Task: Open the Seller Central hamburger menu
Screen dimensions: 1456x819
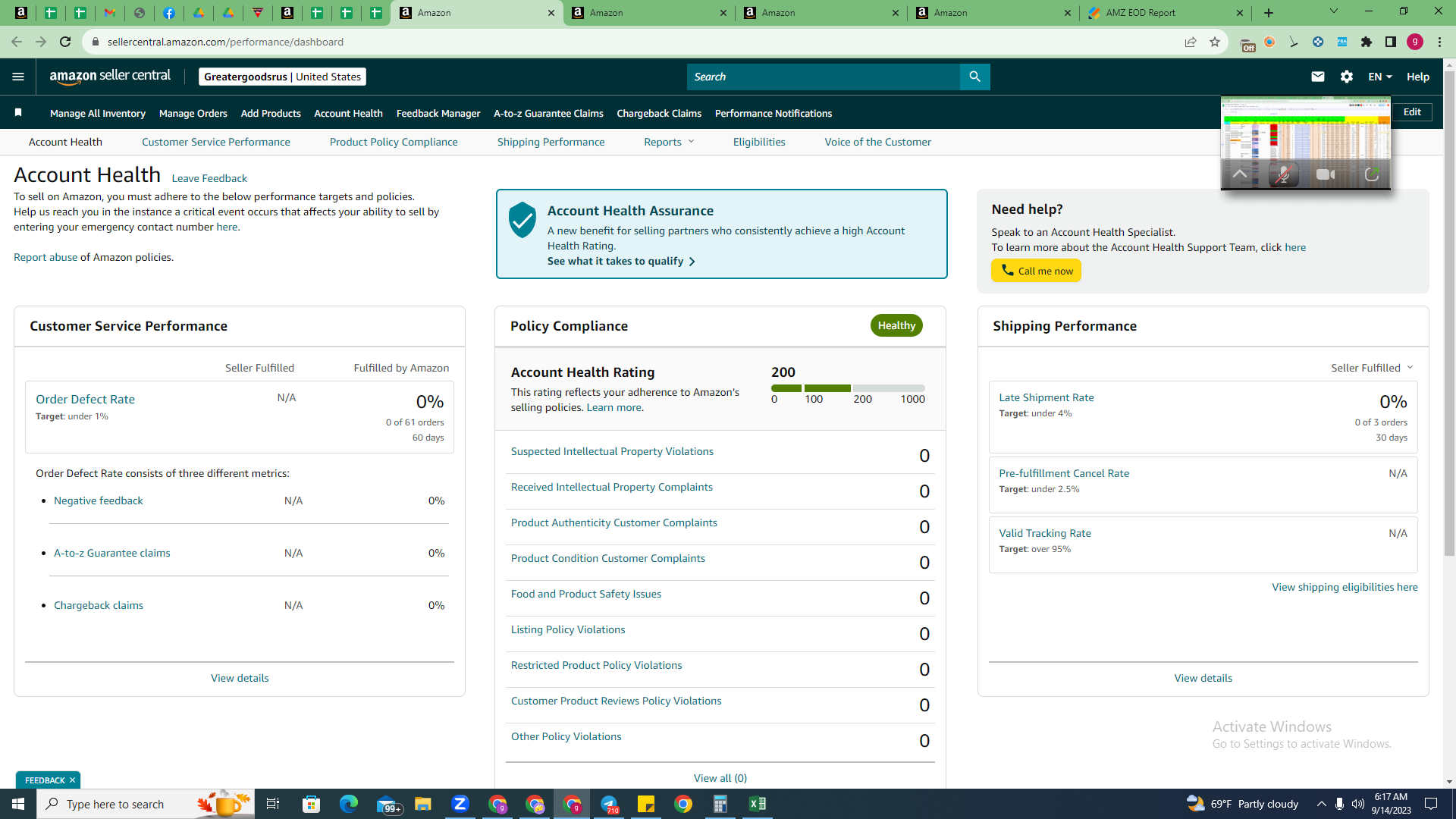Action: pos(18,77)
